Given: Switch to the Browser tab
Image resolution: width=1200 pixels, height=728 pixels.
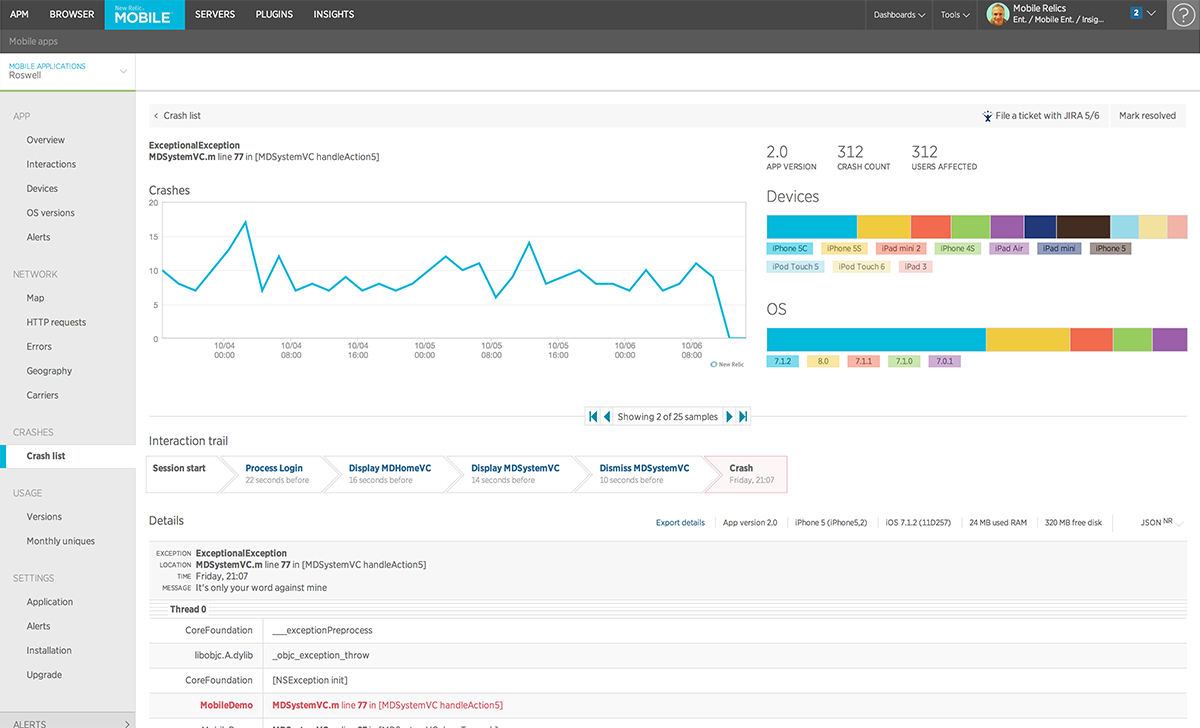Looking at the screenshot, I should [x=72, y=14].
